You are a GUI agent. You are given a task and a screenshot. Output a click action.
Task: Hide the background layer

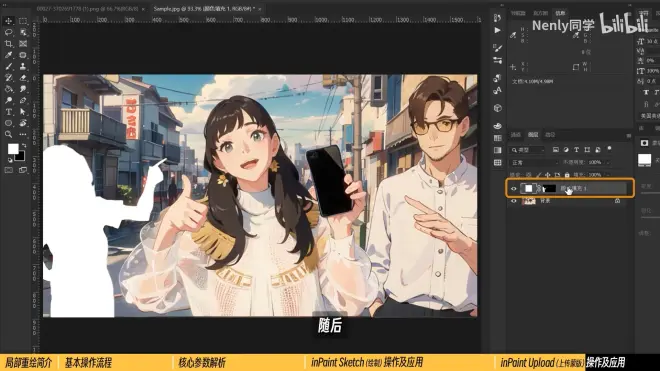(x=514, y=201)
